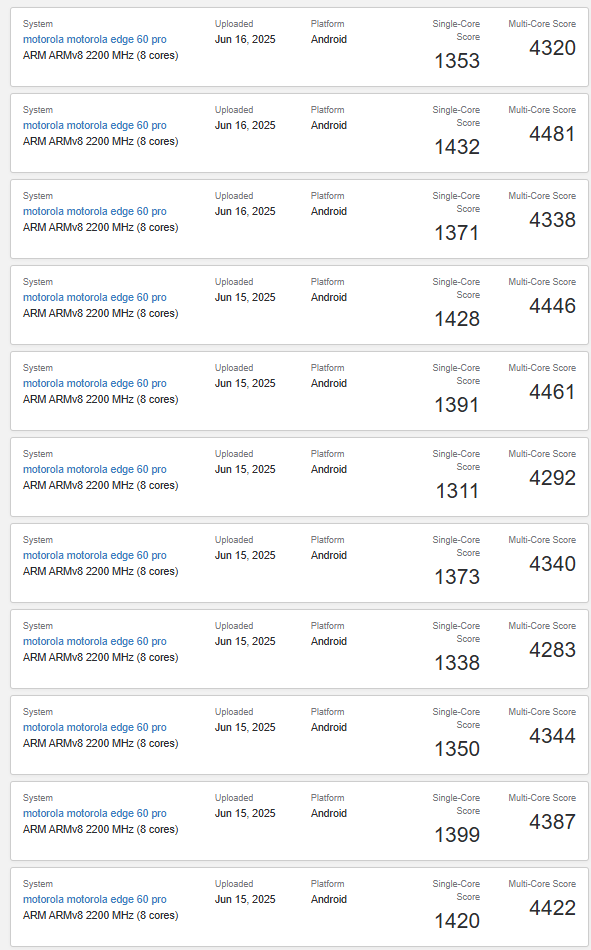Open the edge 60 pro result scoring 4446
The image size is (591, 950).
(x=95, y=297)
